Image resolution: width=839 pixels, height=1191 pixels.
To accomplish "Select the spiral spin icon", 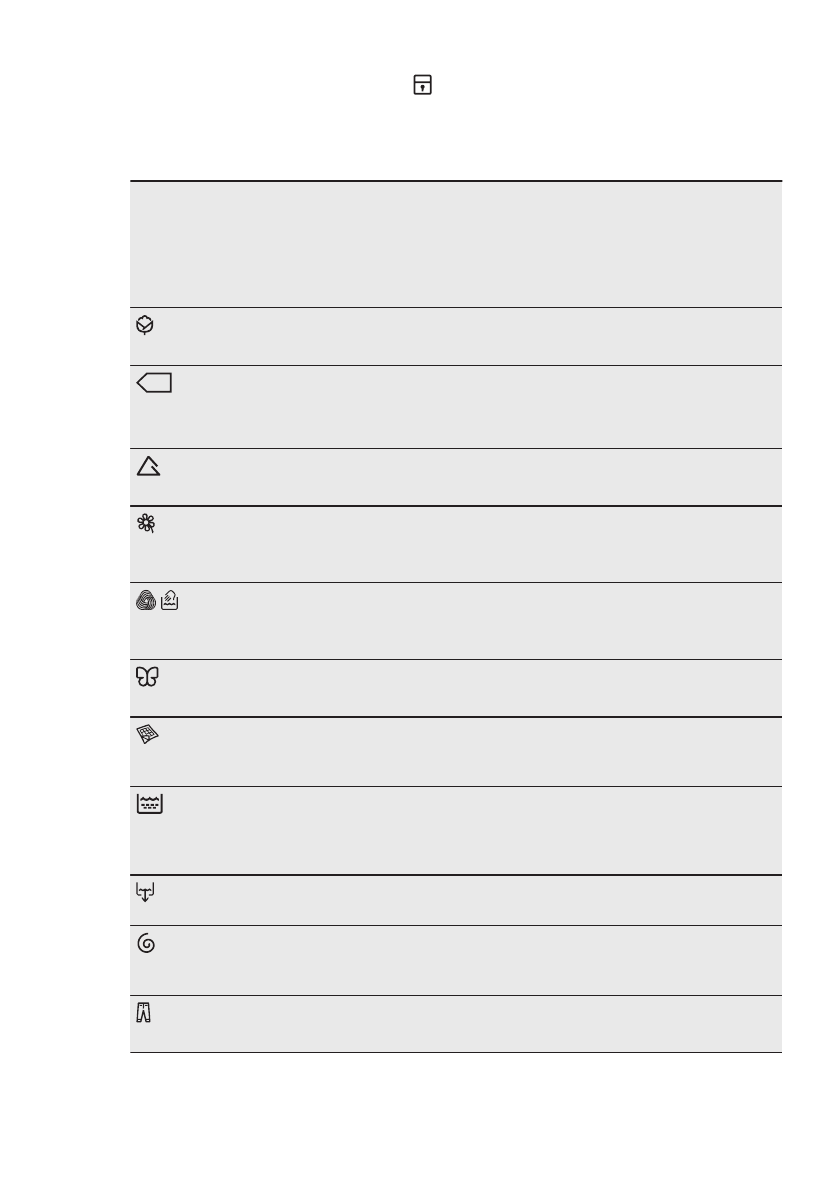I will coord(147,943).
